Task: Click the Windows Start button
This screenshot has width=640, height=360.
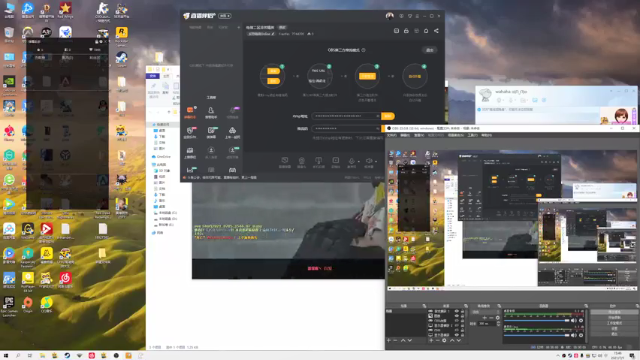Action: point(6,356)
